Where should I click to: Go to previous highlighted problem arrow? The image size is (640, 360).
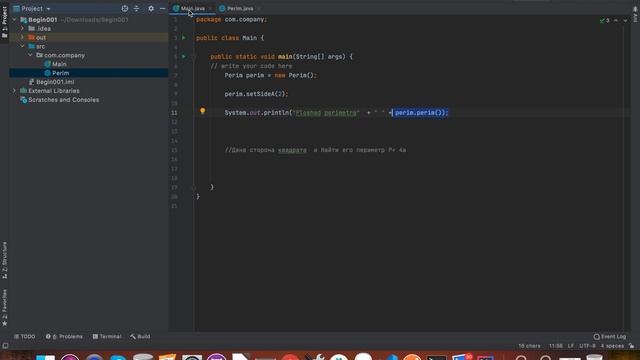(616, 20)
